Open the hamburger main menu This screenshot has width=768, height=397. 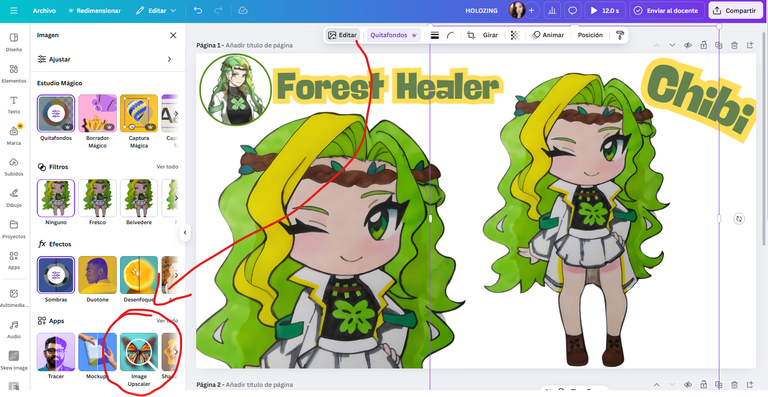[x=14, y=10]
